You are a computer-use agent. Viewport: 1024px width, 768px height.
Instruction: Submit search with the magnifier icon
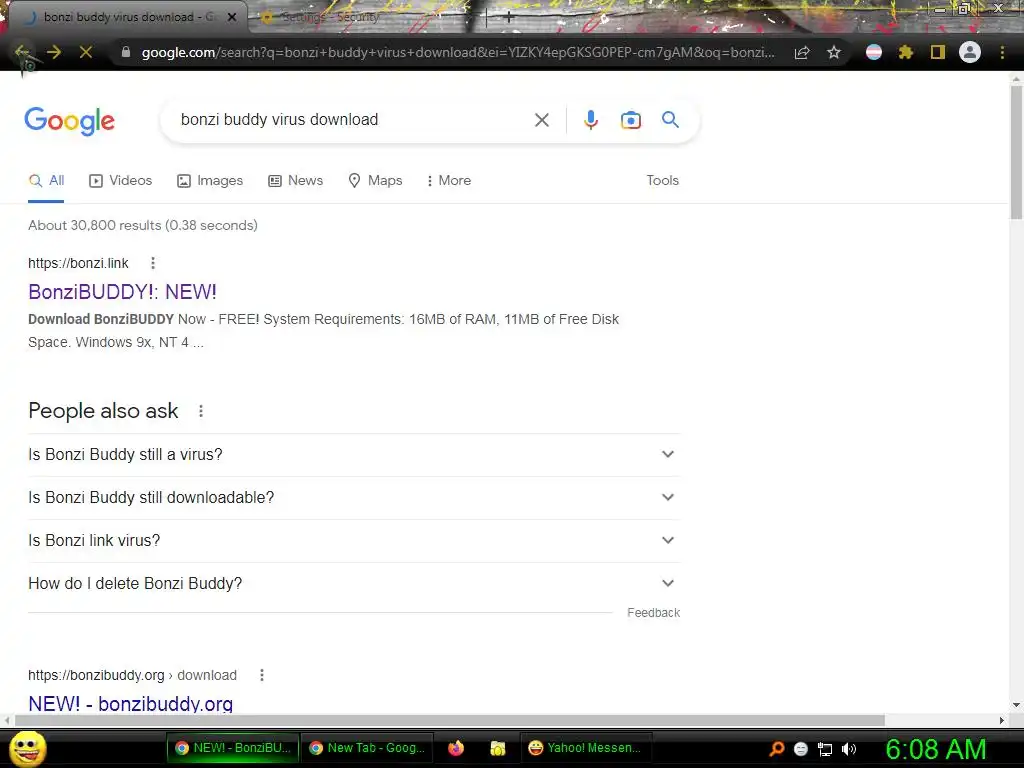670,120
